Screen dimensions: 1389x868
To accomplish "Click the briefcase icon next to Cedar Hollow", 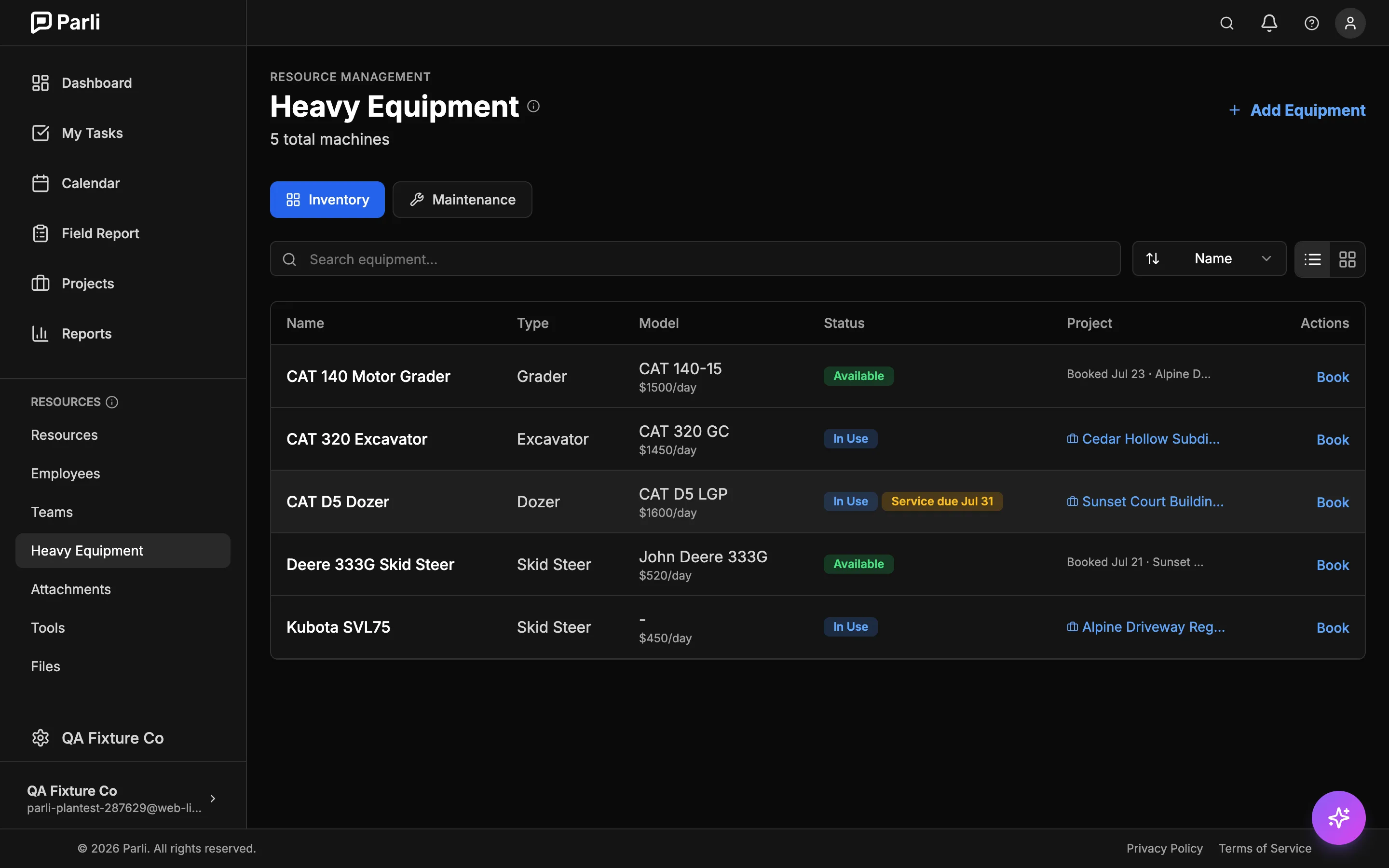I will 1072,439.
